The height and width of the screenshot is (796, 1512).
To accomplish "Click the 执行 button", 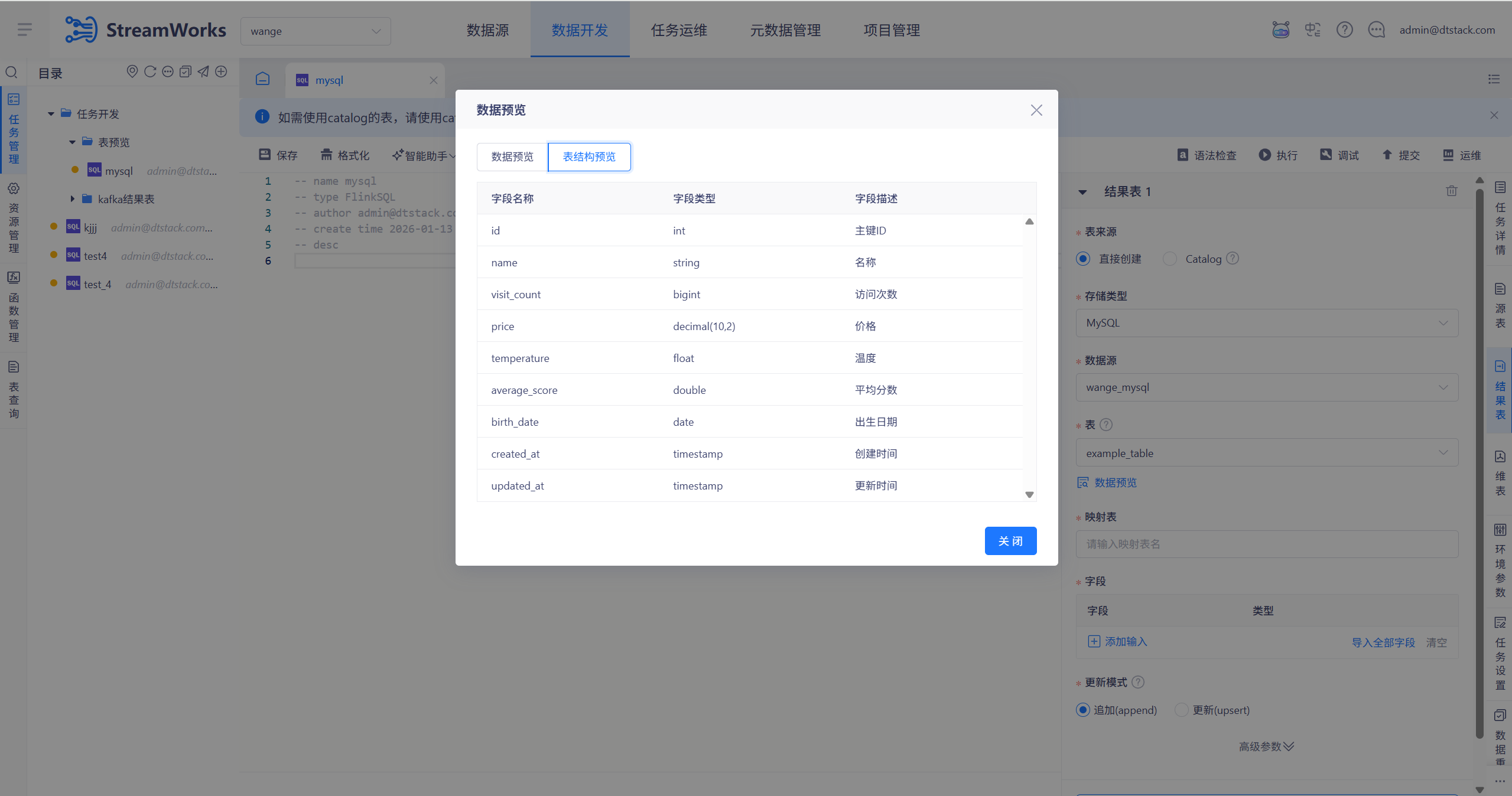I will 1278,155.
